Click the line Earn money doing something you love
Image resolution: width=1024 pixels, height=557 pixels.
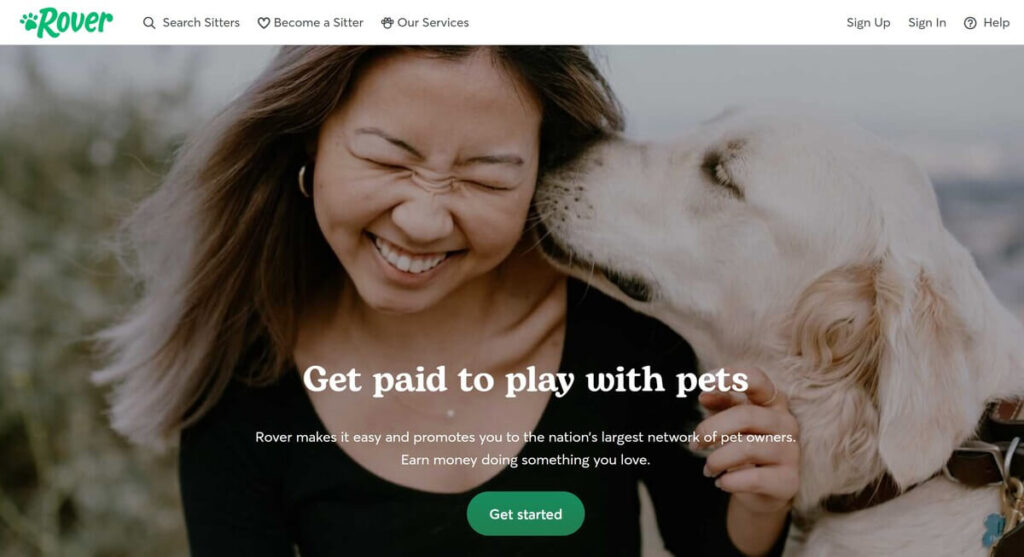point(525,460)
